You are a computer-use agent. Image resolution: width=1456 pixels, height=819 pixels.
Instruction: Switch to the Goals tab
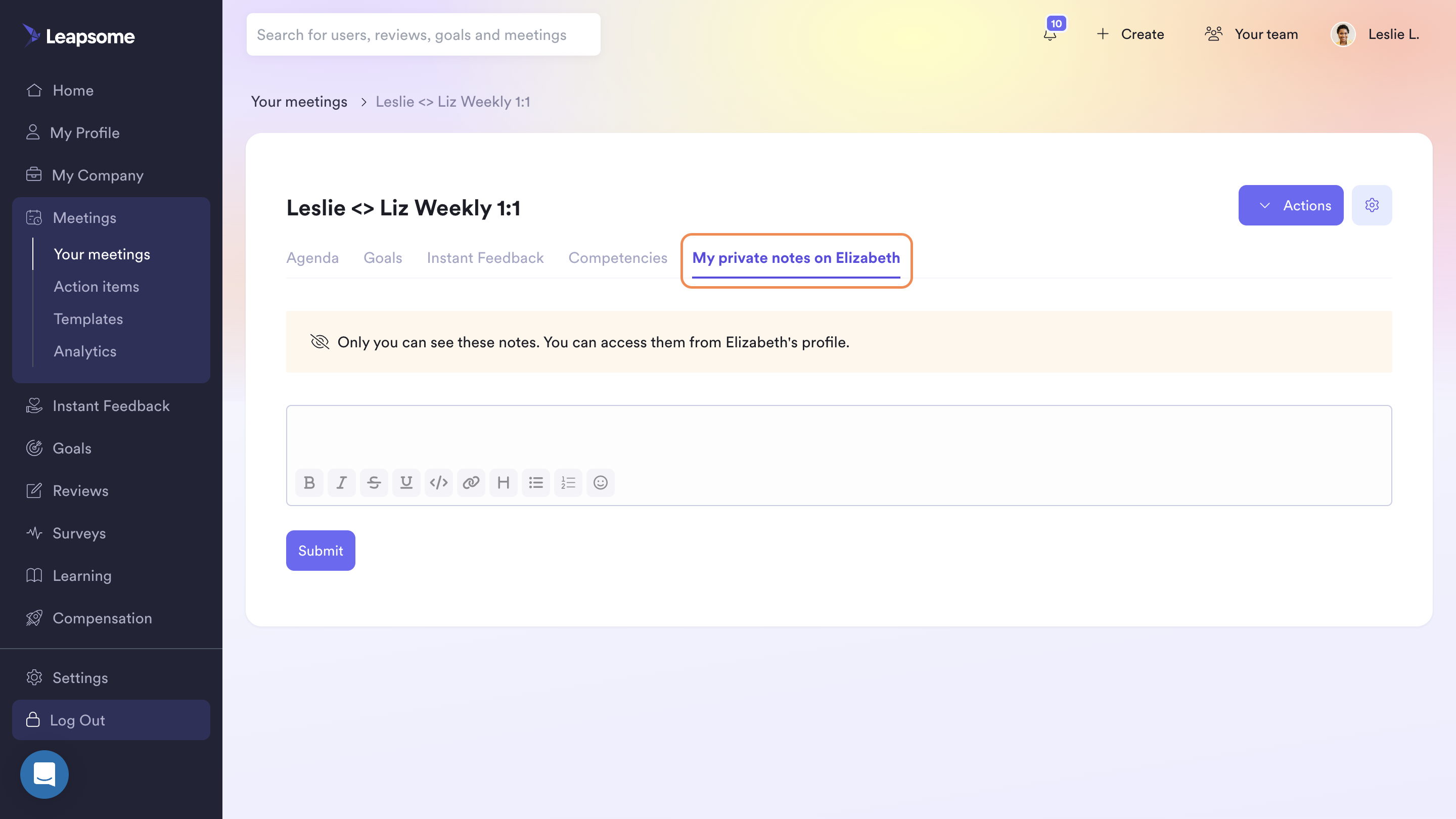[383, 258]
